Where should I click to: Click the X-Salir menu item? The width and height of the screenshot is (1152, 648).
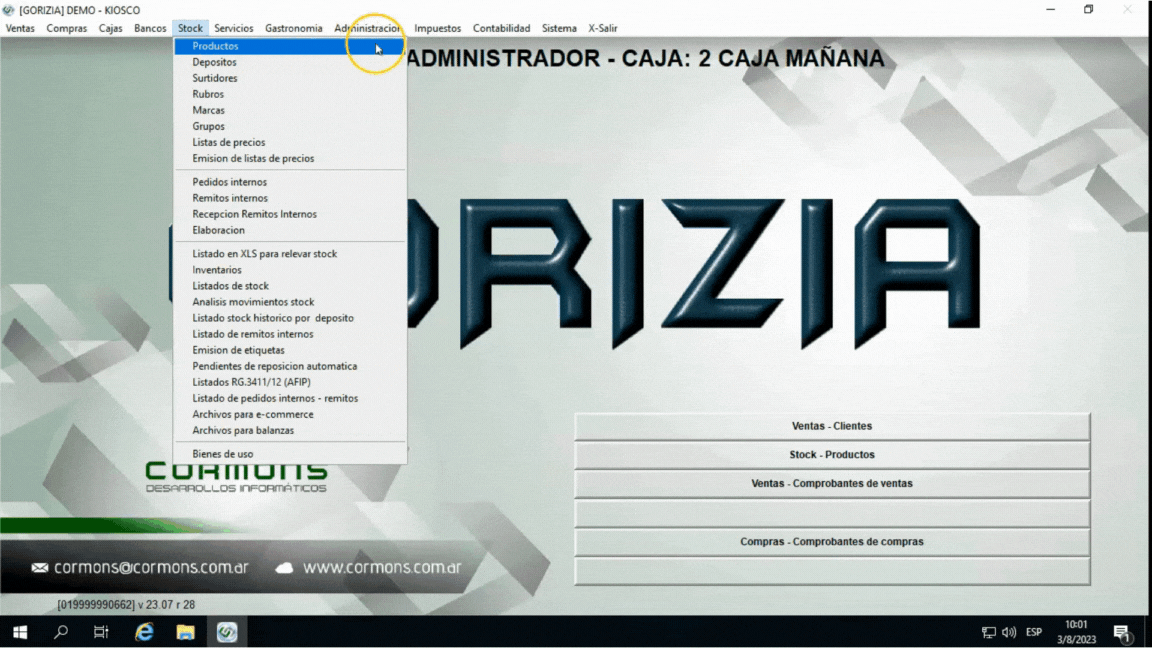pos(602,28)
